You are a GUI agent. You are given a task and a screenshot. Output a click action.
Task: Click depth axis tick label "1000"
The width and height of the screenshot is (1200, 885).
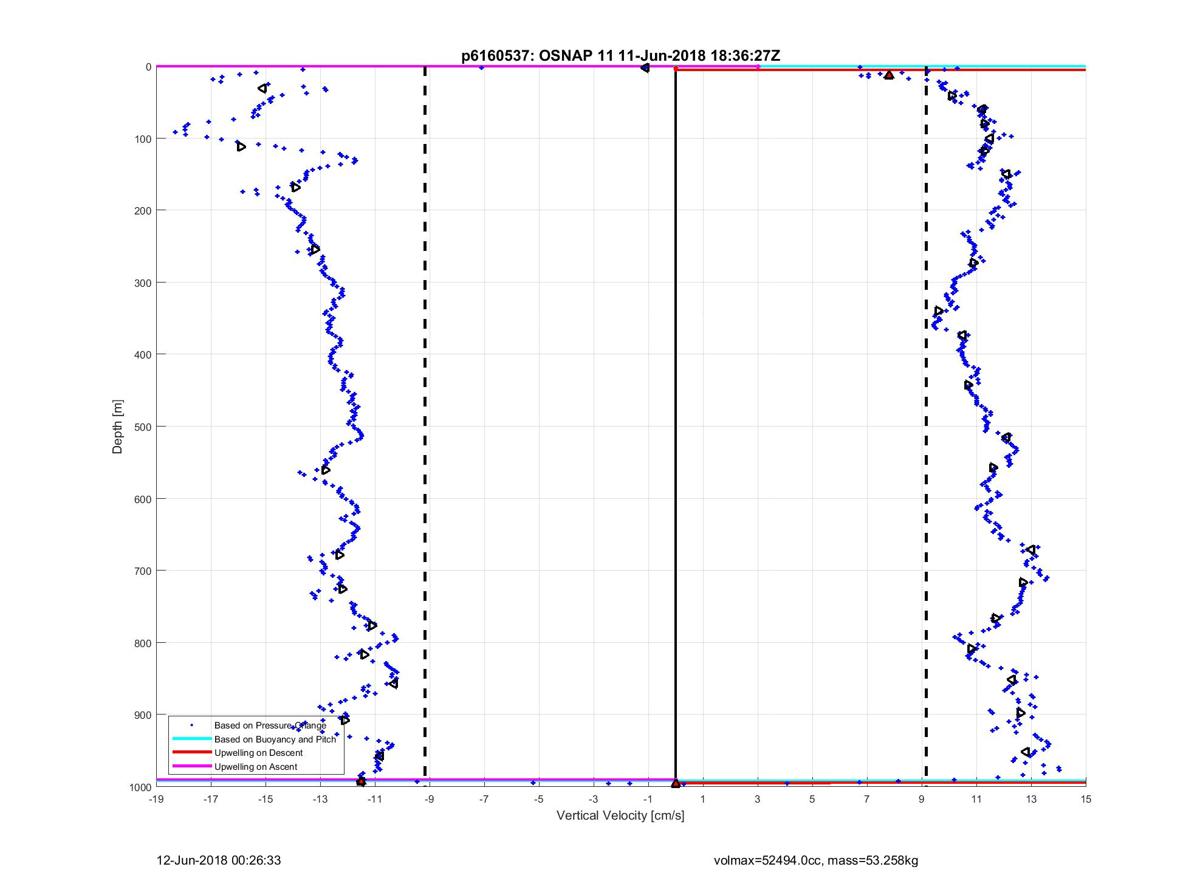tap(138, 786)
